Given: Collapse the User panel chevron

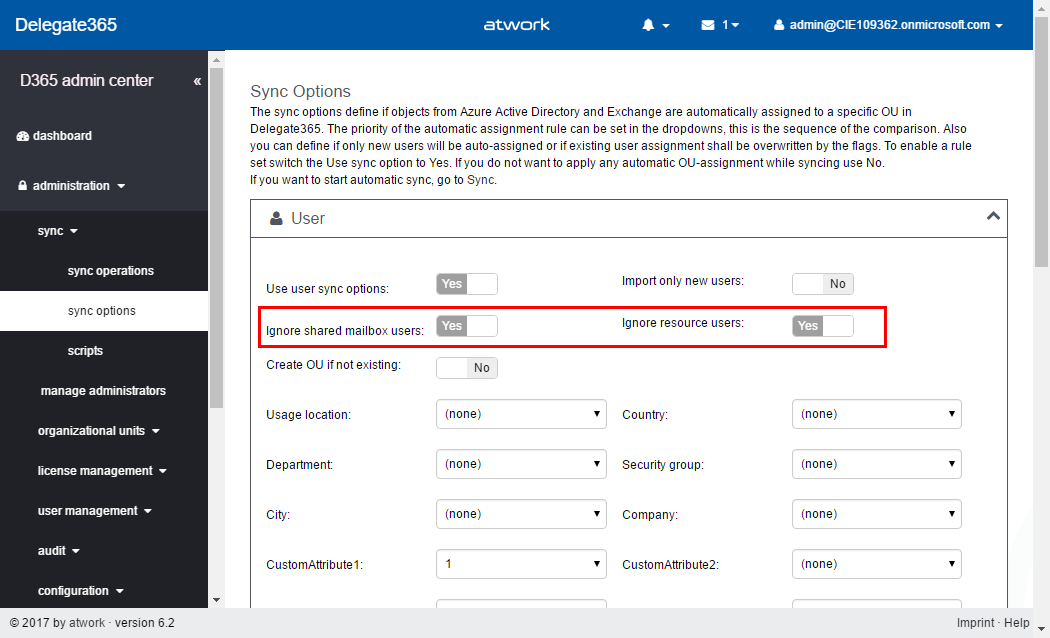Looking at the screenshot, I should pyautogui.click(x=992, y=216).
